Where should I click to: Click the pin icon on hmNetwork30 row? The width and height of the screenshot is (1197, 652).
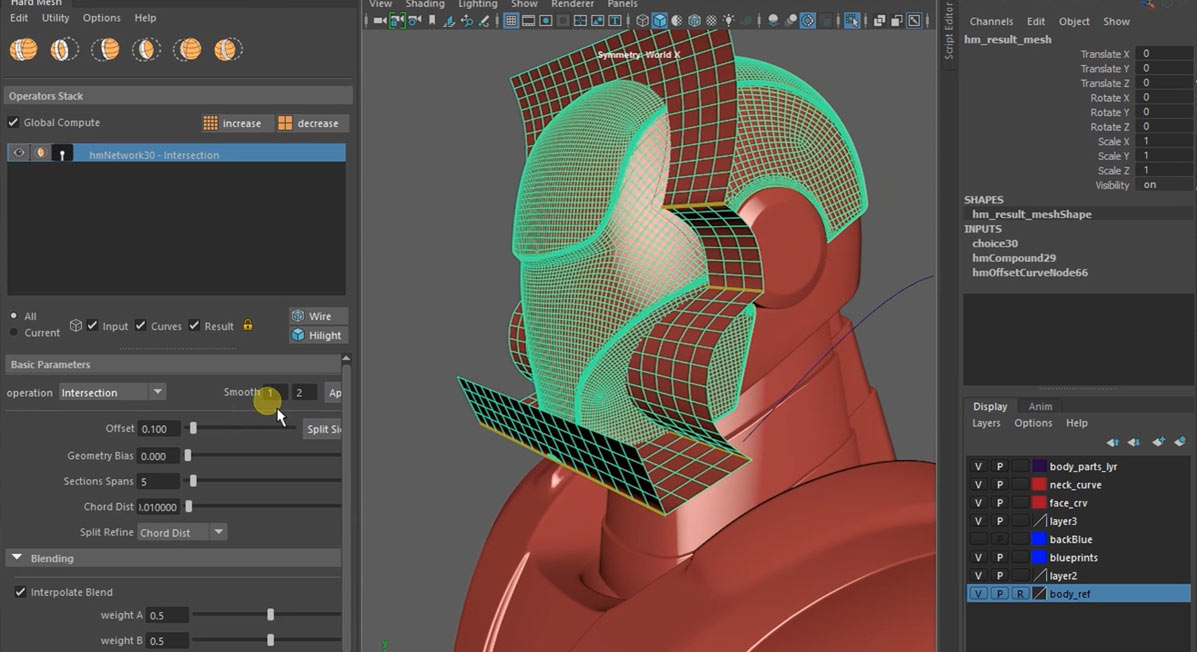click(61, 152)
